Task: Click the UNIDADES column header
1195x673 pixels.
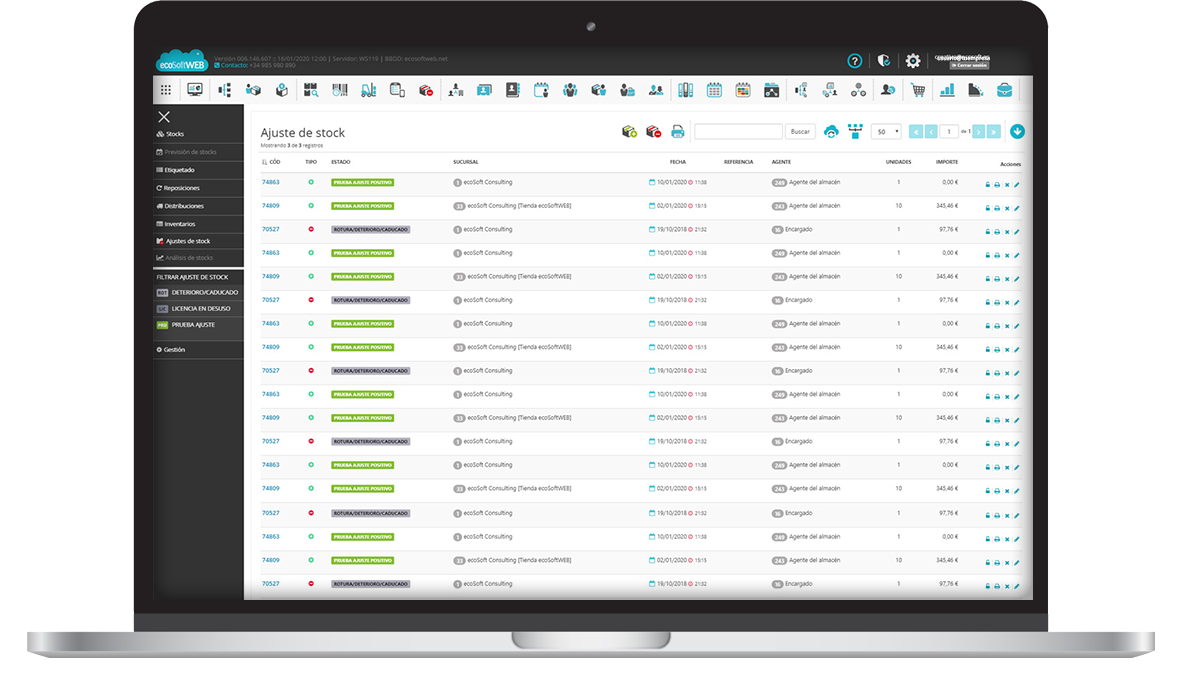Action: coord(899,162)
